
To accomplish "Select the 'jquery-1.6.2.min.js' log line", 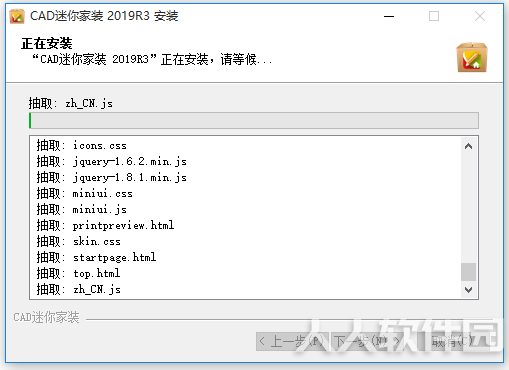I will tap(112, 162).
